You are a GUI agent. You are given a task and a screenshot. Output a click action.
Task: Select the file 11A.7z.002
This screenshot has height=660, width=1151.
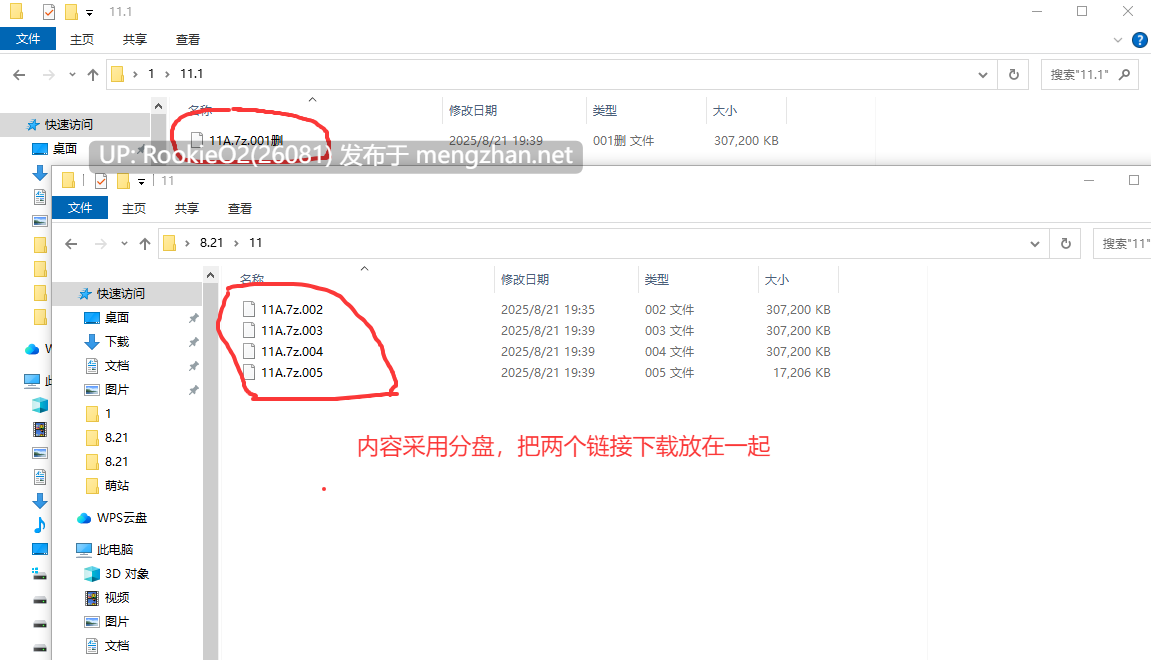[292, 310]
